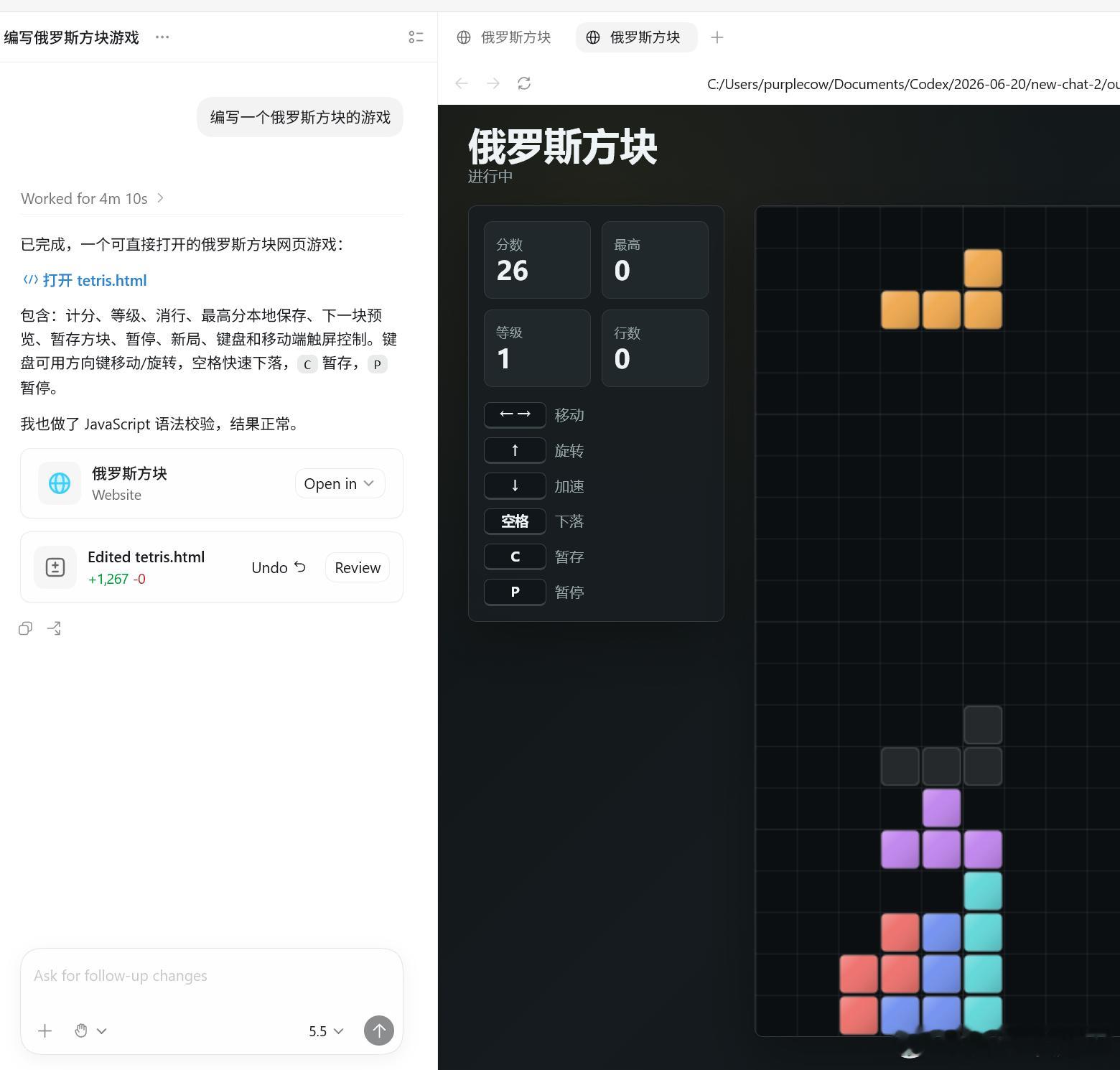Viewport: 1120px width, 1070px height.
Task: Open the 打开 tetris.html link
Action: [85, 280]
